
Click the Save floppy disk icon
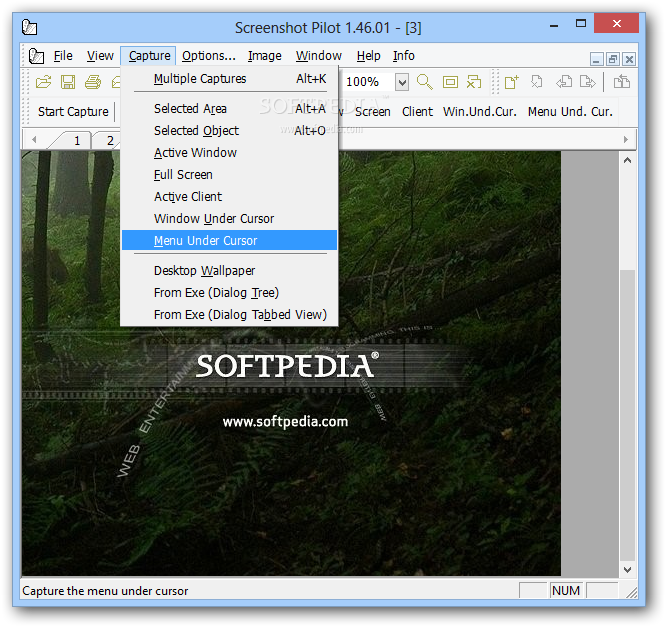click(68, 82)
